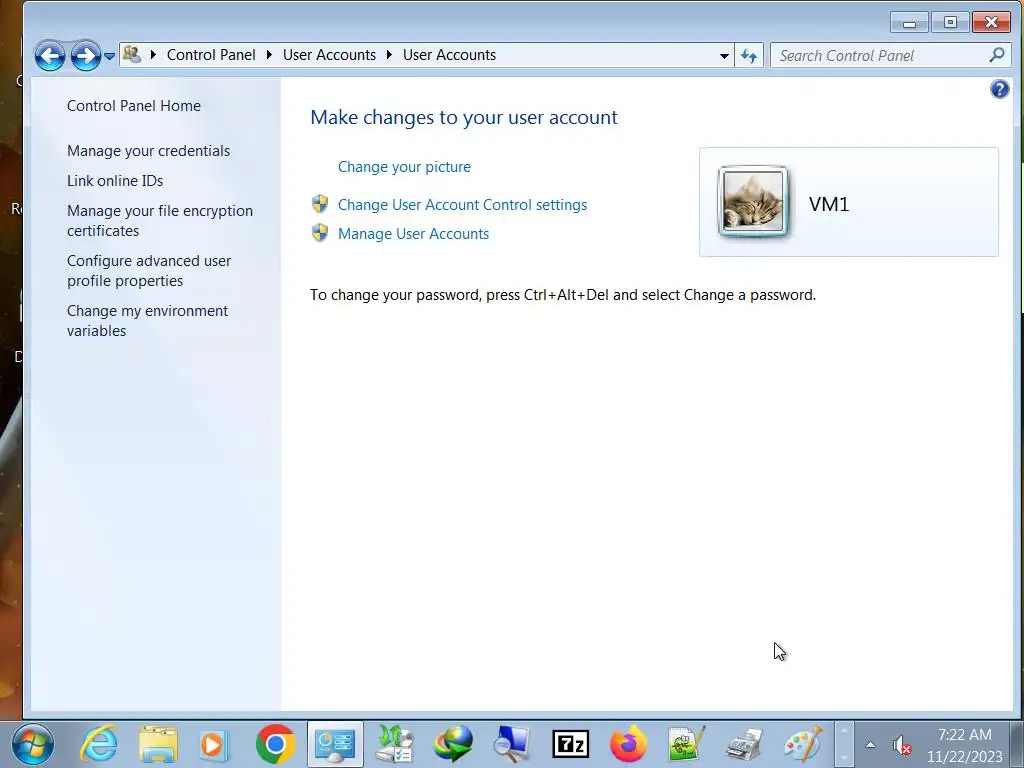Image resolution: width=1024 pixels, height=768 pixels.
Task: Open the clock showing 7:22 AM
Action: coord(965,745)
